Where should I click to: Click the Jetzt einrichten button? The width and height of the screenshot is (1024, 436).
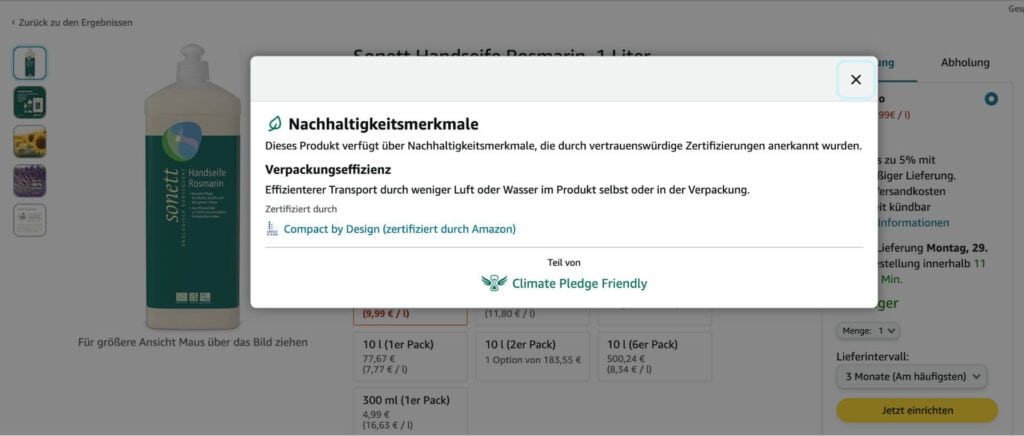pos(917,411)
